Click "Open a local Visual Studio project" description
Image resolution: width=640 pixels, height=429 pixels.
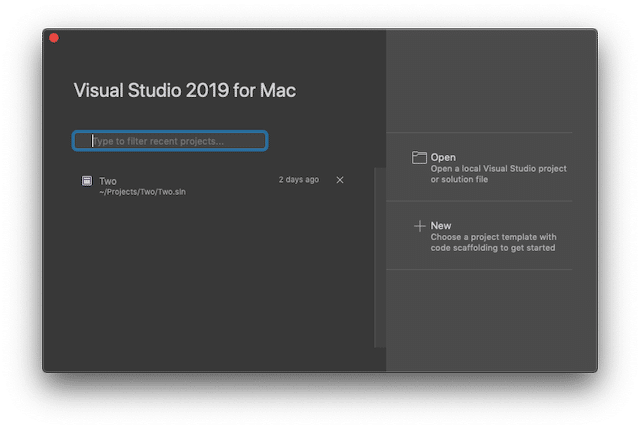click(x=498, y=174)
